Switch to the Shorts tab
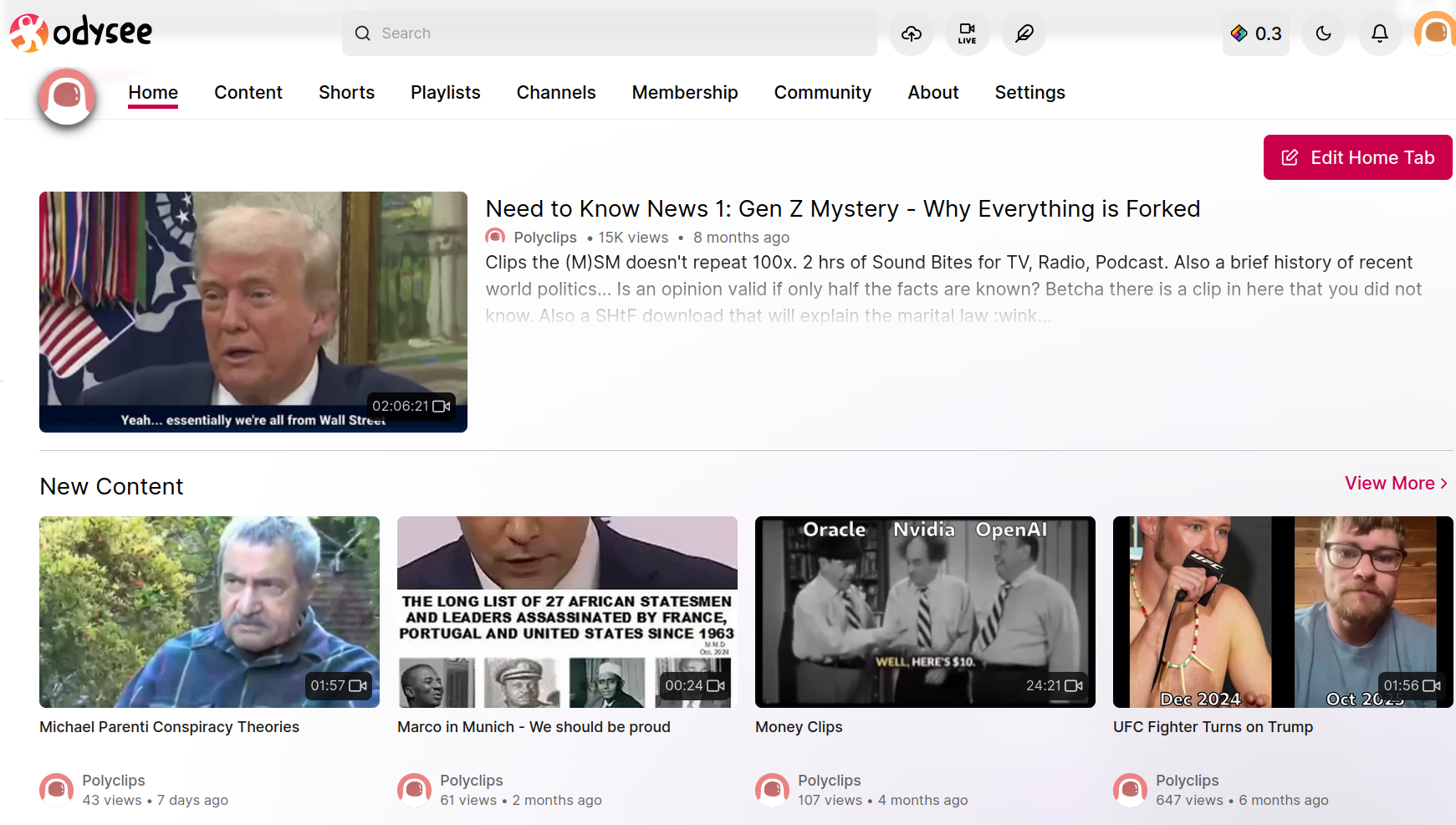The width and height of the screenshot is (1456, 825). point(346,92)
